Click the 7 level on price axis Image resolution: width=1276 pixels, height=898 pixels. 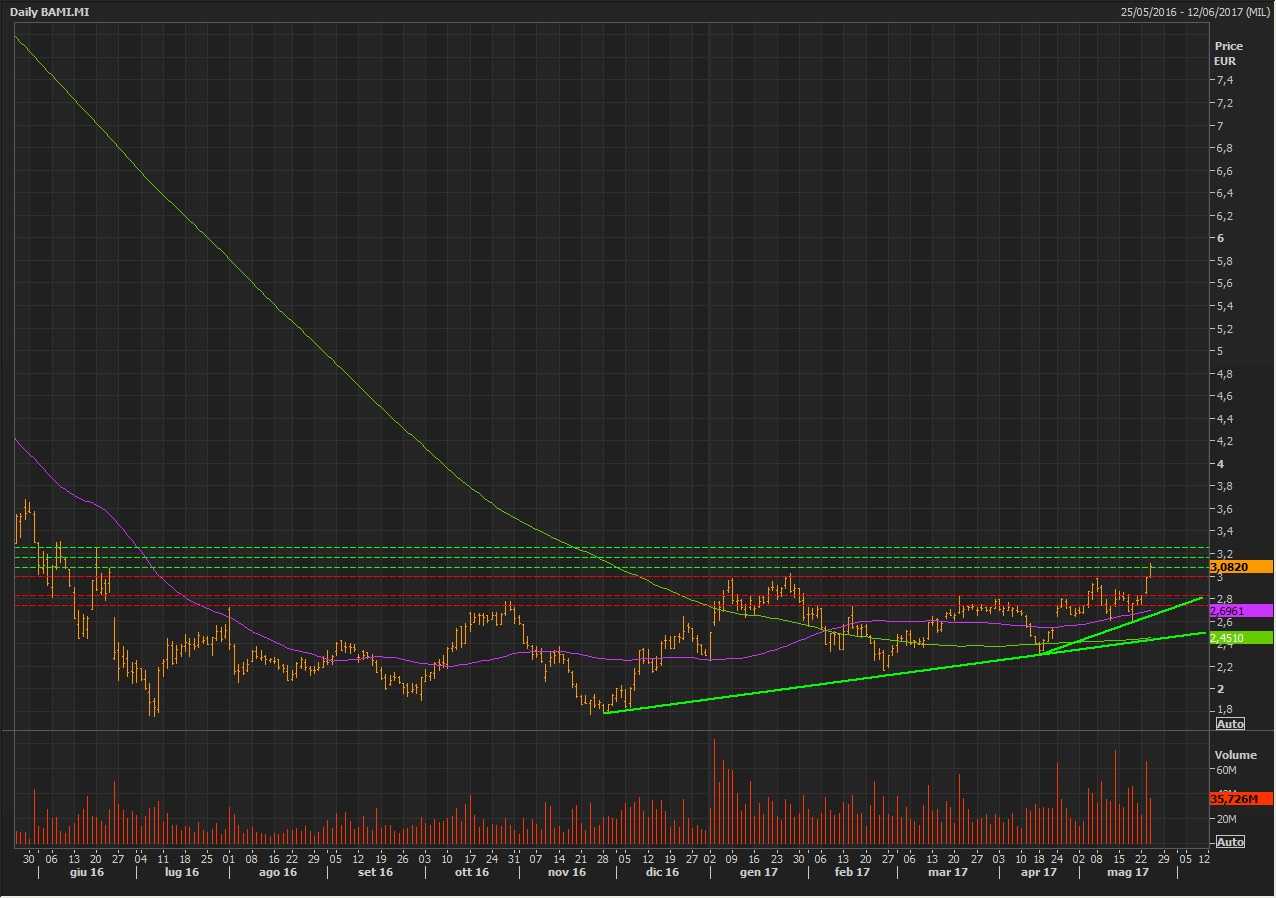point(1219,125)
